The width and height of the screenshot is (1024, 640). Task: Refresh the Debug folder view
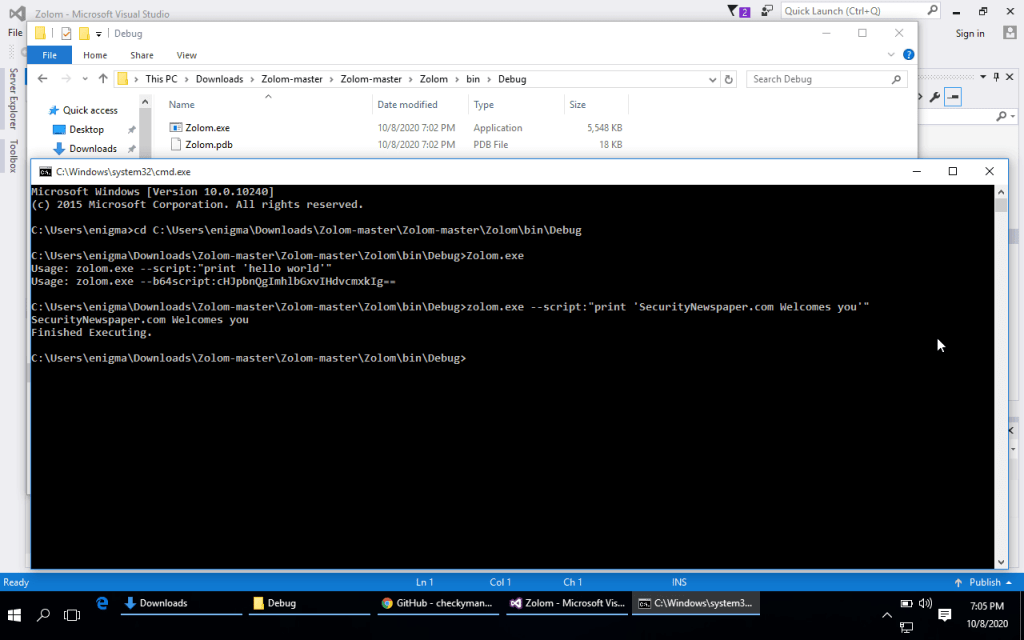(x=729, y=80)
